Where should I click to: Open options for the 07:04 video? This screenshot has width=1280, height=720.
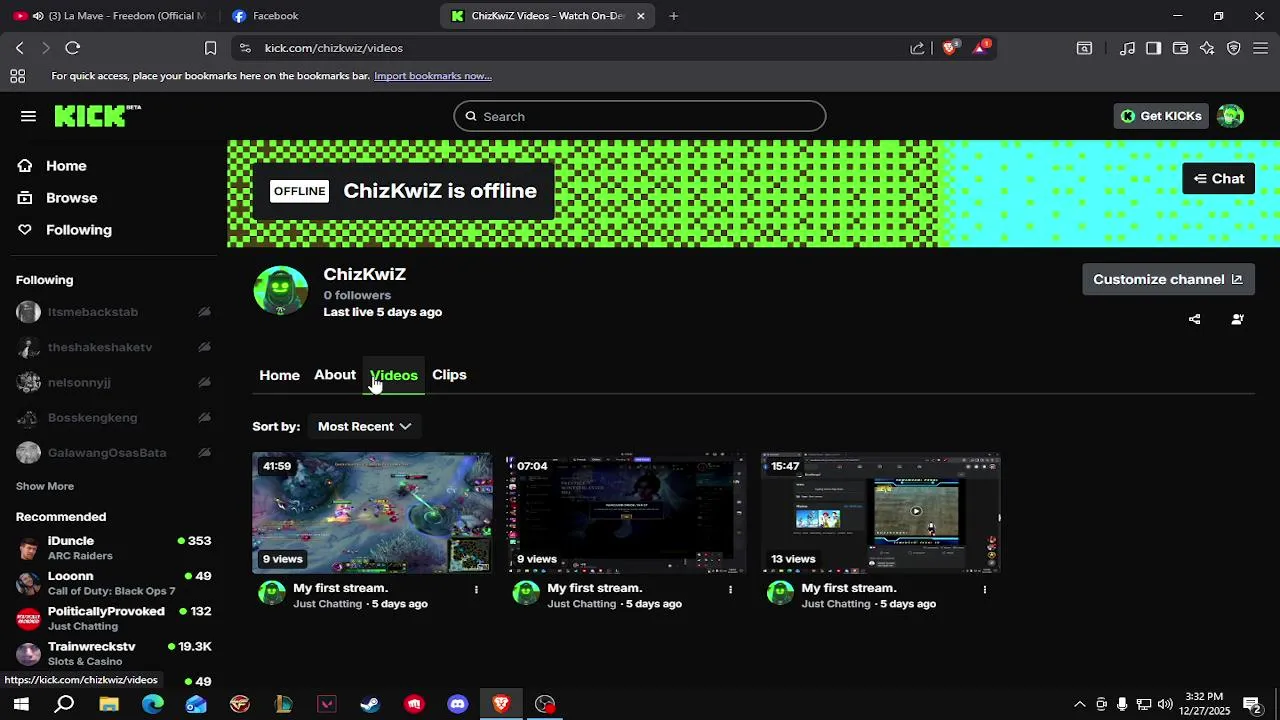tap(730, 589)
